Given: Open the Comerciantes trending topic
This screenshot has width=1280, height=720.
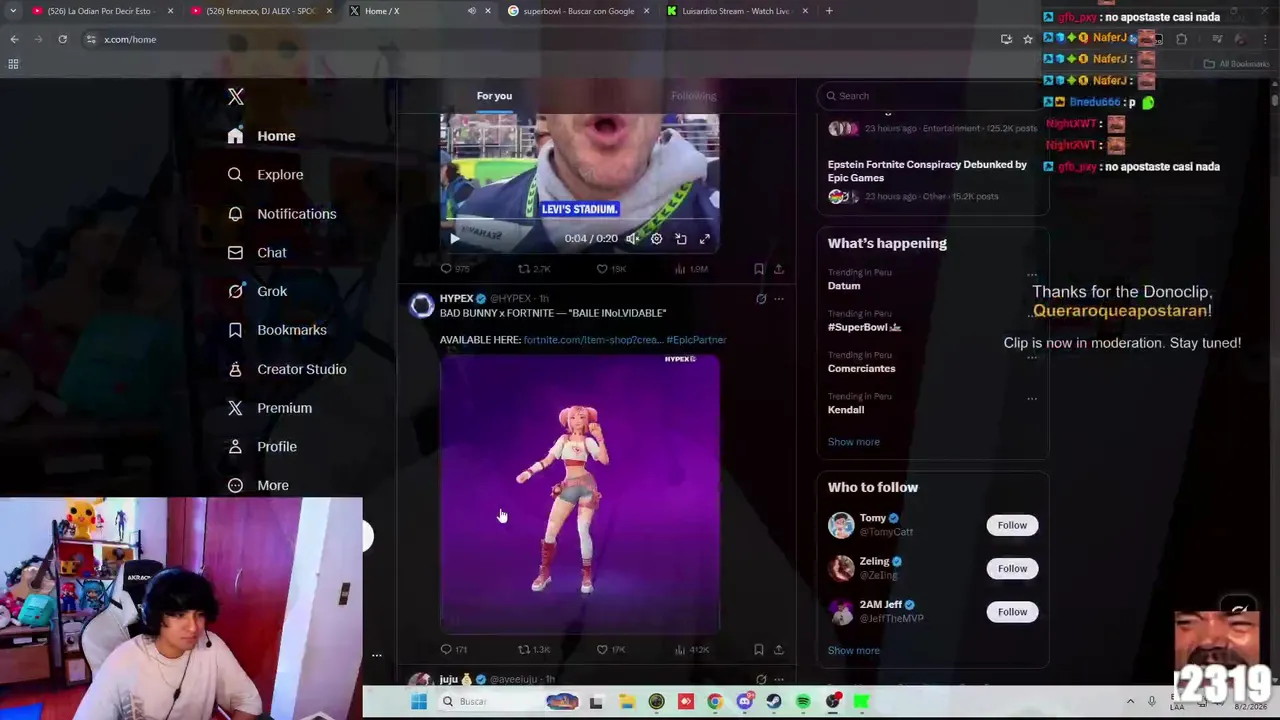Looking at the screenshot, I should (861, 368).
